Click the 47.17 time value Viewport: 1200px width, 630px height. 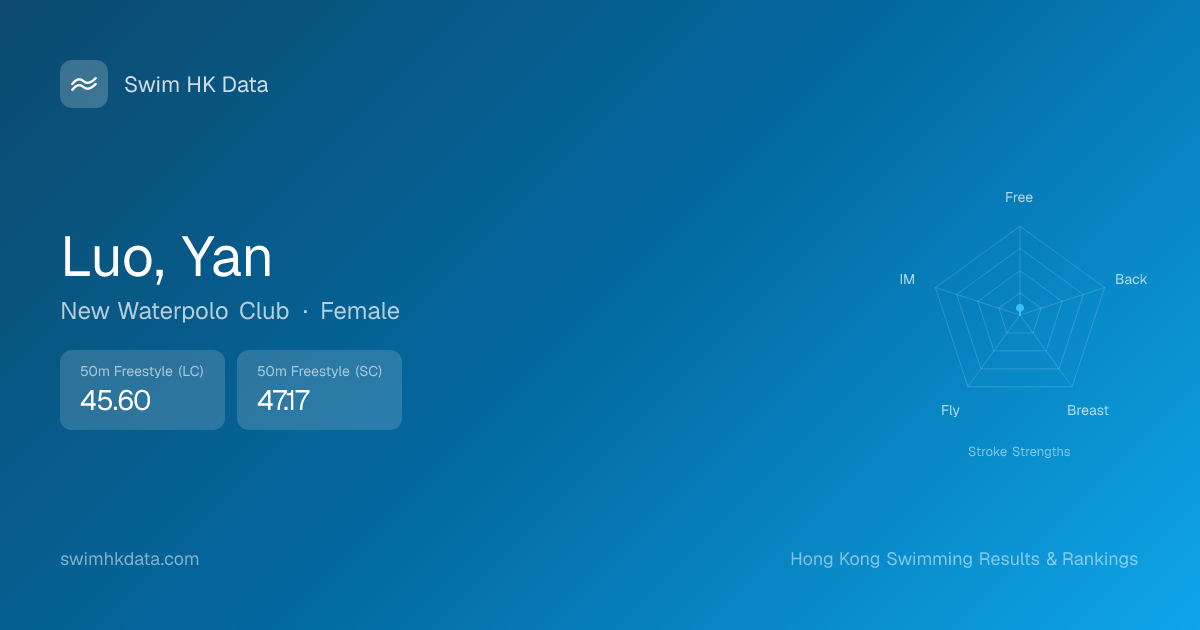point(283,401)
